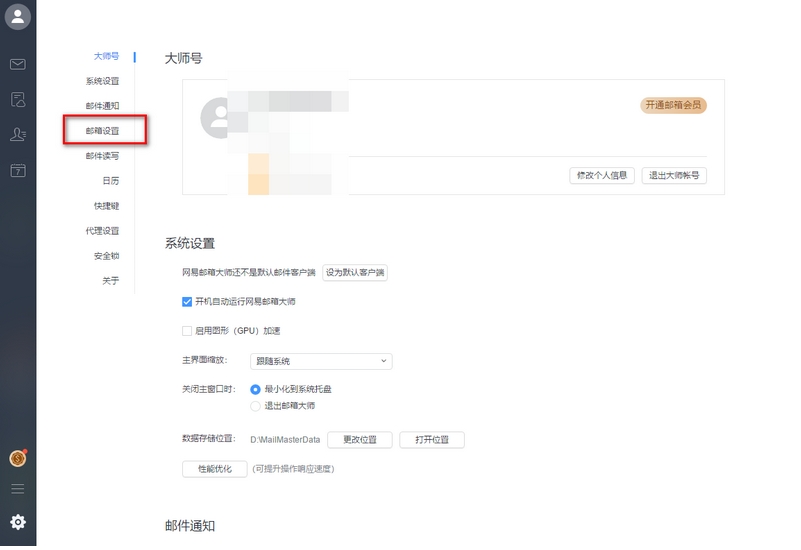Click 开通邮箱会员 membership badge
Viewport: 801px width, 550px height.
(673, 105)
